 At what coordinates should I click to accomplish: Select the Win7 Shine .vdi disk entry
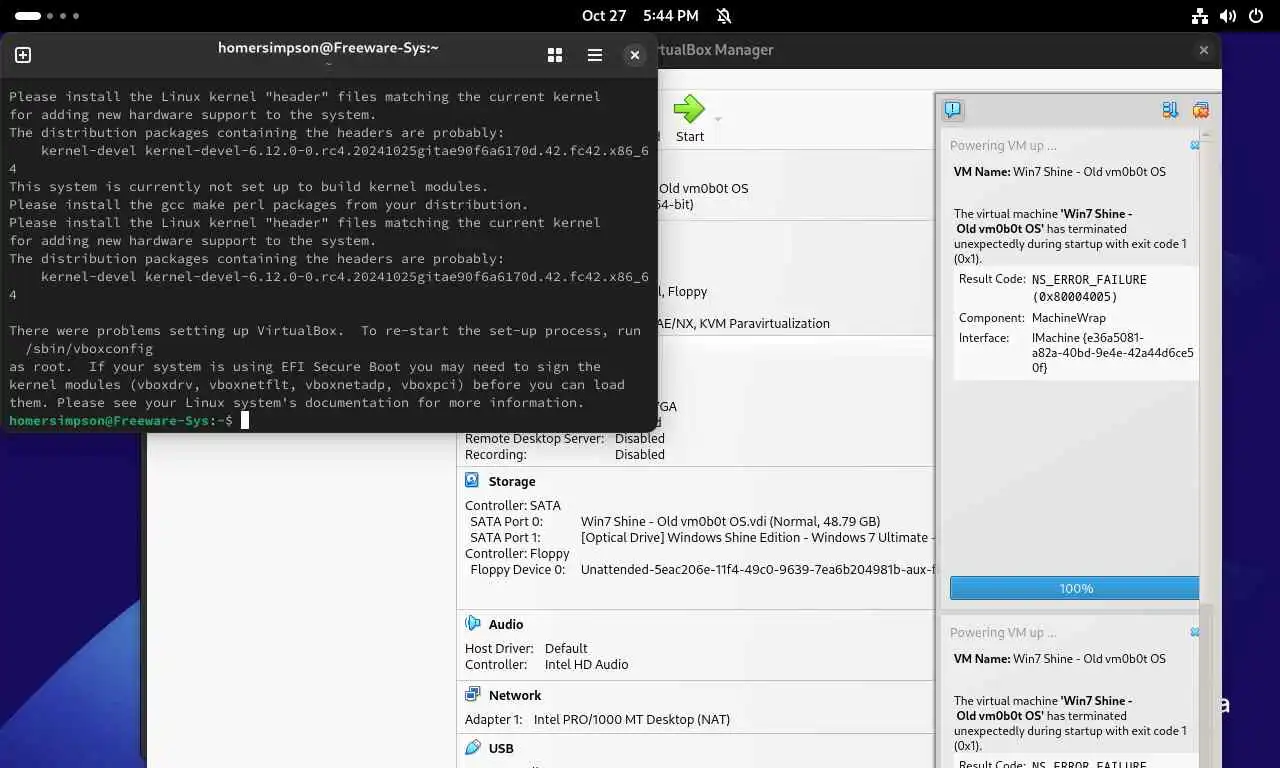730,522
